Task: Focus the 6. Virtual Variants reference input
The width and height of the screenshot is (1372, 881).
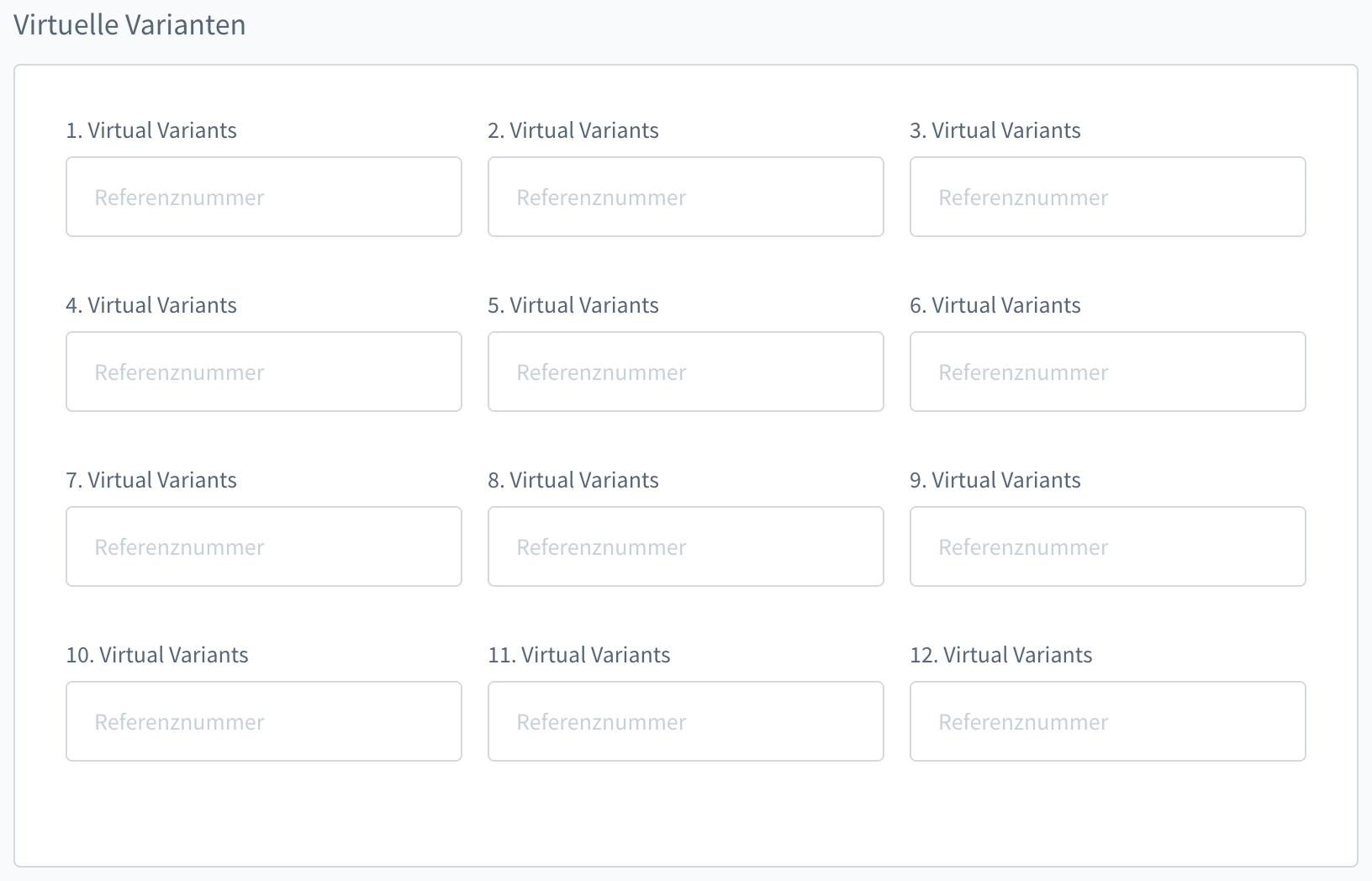Action: pyautogui.click(x=1108, y=372)
